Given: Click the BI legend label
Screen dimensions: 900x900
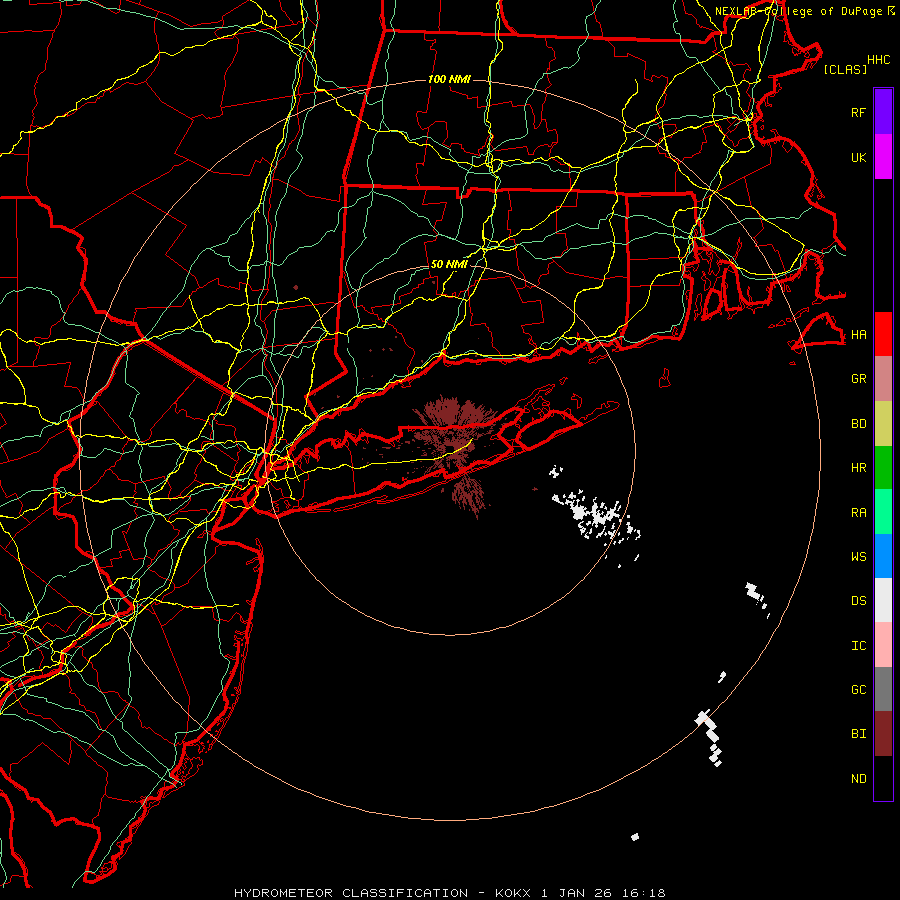Looking at the screenshot, I should tap(858, 734).
